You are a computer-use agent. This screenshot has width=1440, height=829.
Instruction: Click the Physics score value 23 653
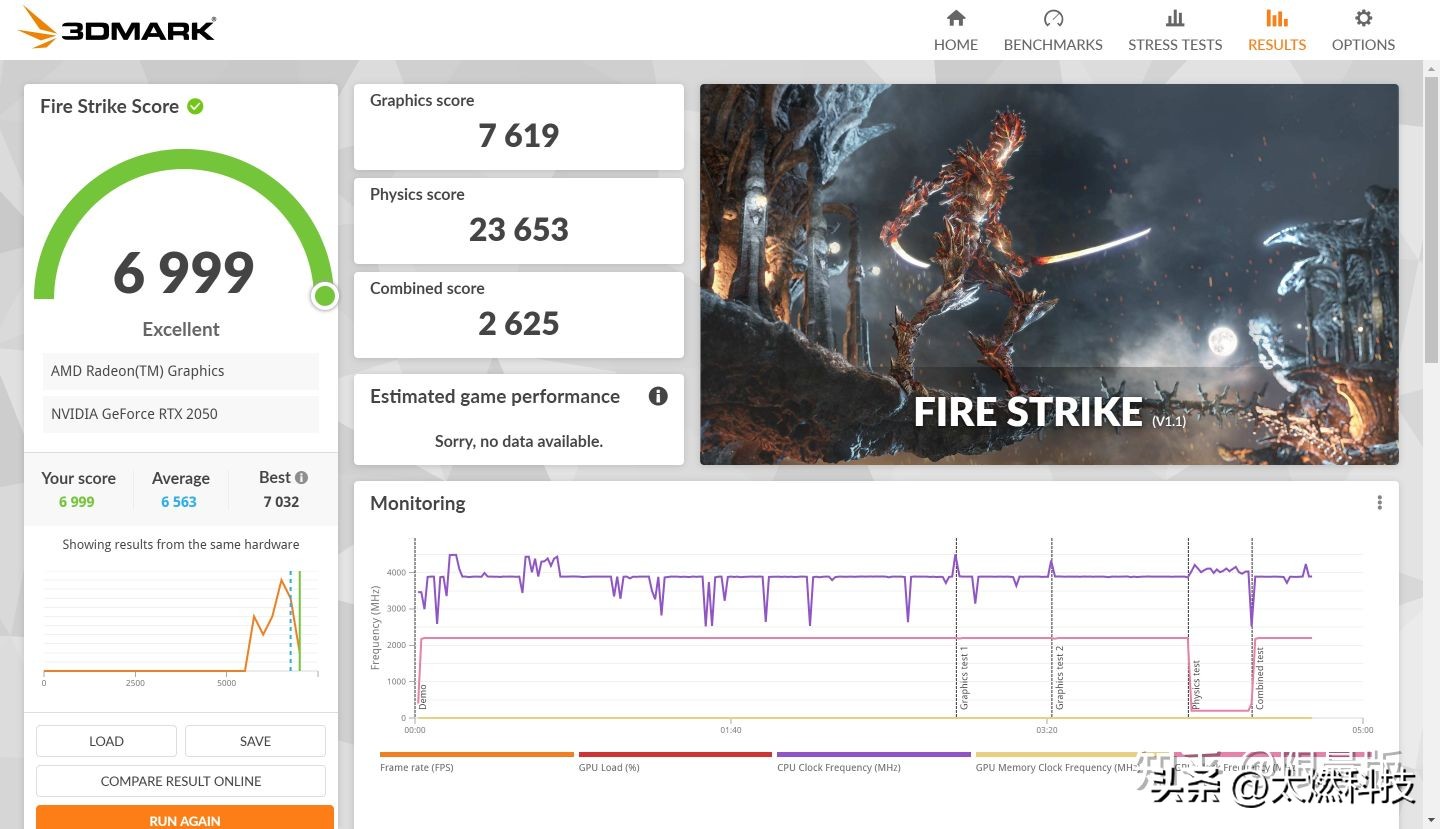point(518,229)
